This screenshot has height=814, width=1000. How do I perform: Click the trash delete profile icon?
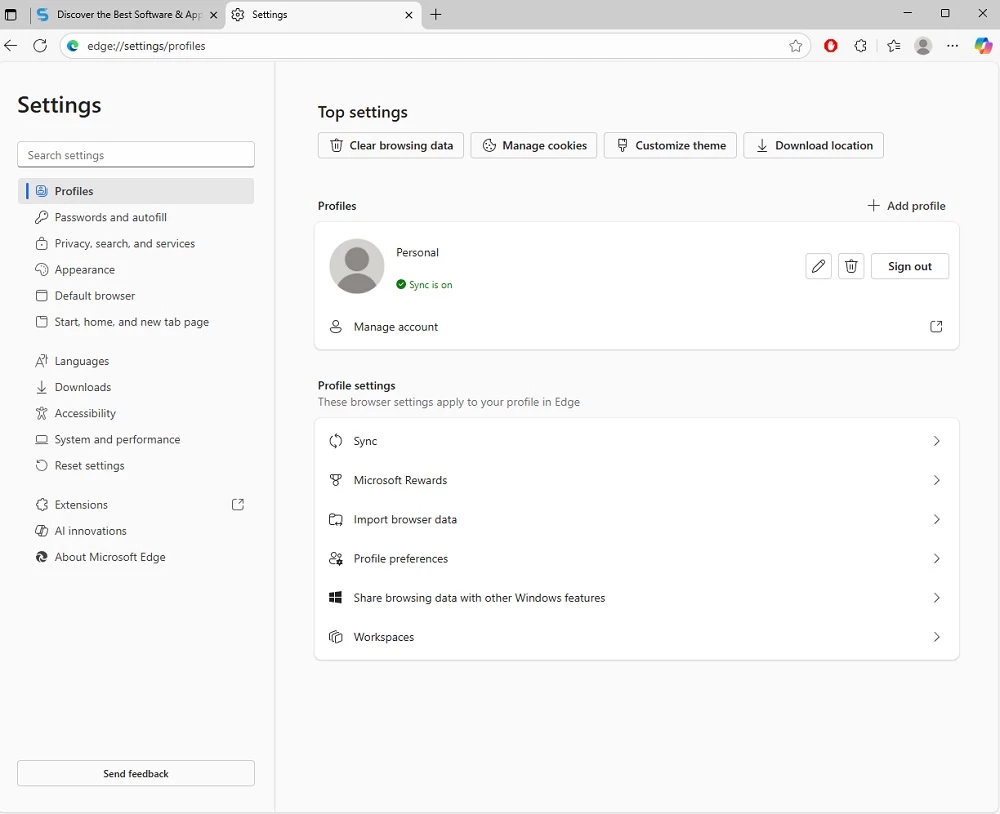coord(851,266)
